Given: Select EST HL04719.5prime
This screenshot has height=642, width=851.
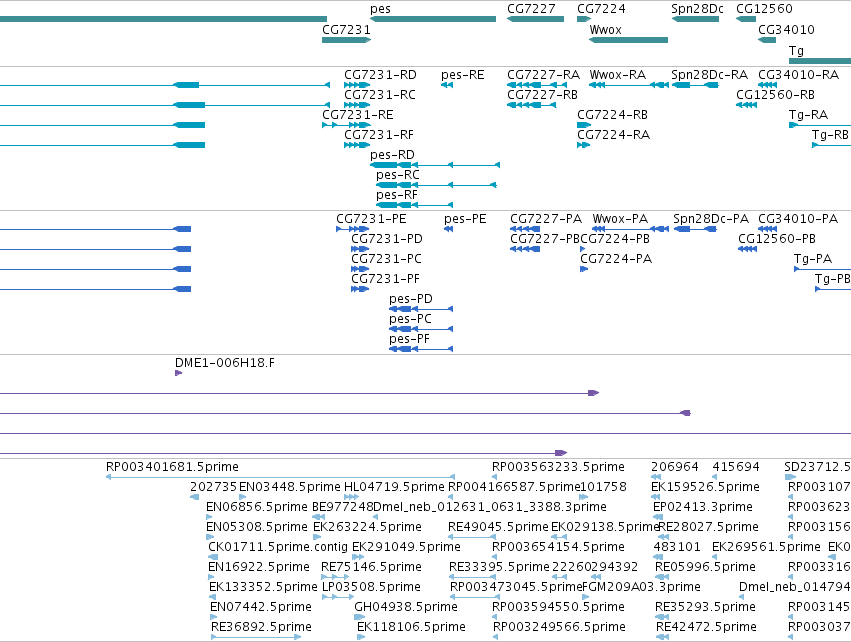Looking at the screenshot, I should click(x=395, y=487).
